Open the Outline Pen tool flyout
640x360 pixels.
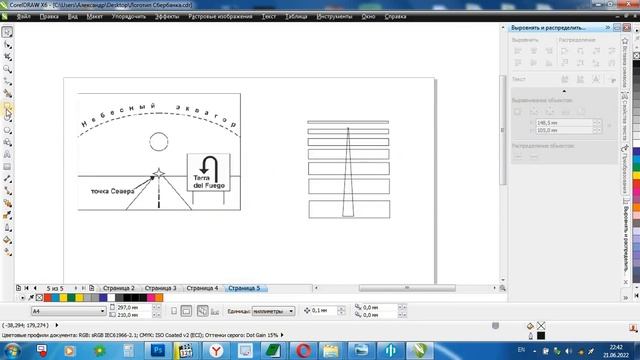(7, 228)
